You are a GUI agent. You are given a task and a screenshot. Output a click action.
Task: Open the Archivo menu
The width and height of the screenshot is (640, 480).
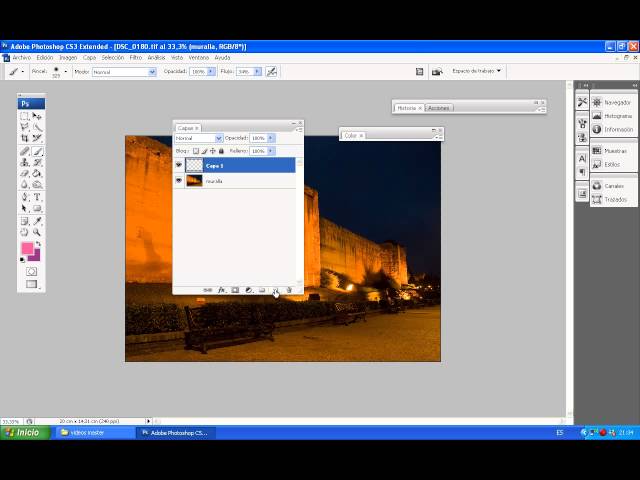point(22,58)
